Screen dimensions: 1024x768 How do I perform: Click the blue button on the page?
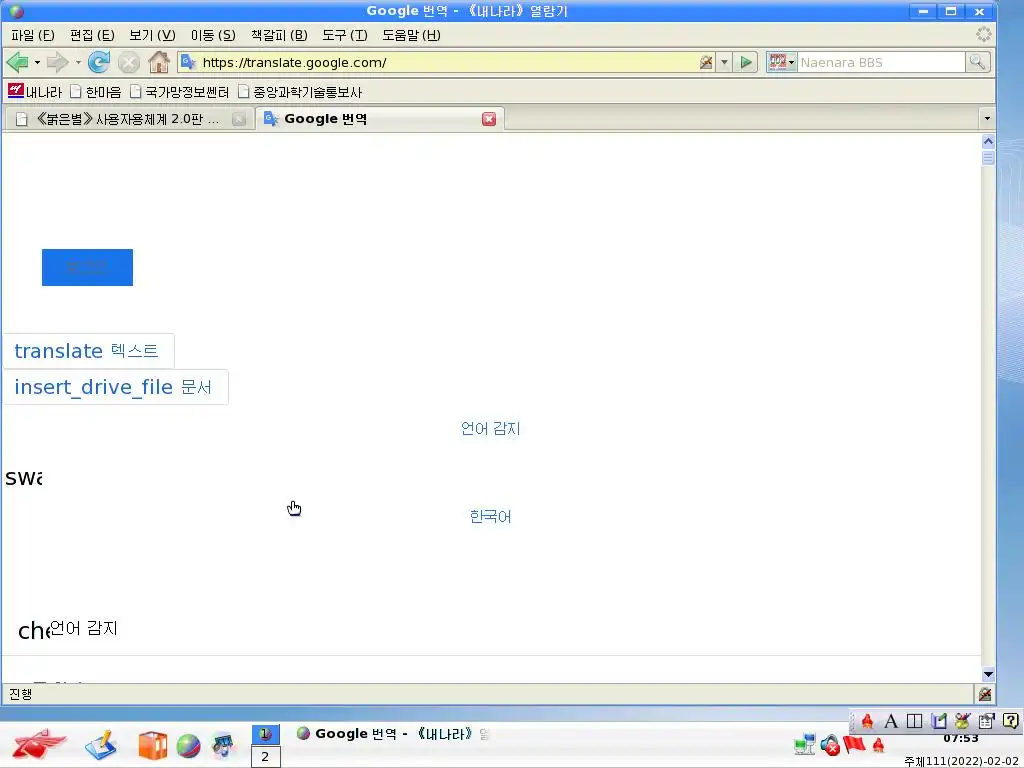click(88, 267)
